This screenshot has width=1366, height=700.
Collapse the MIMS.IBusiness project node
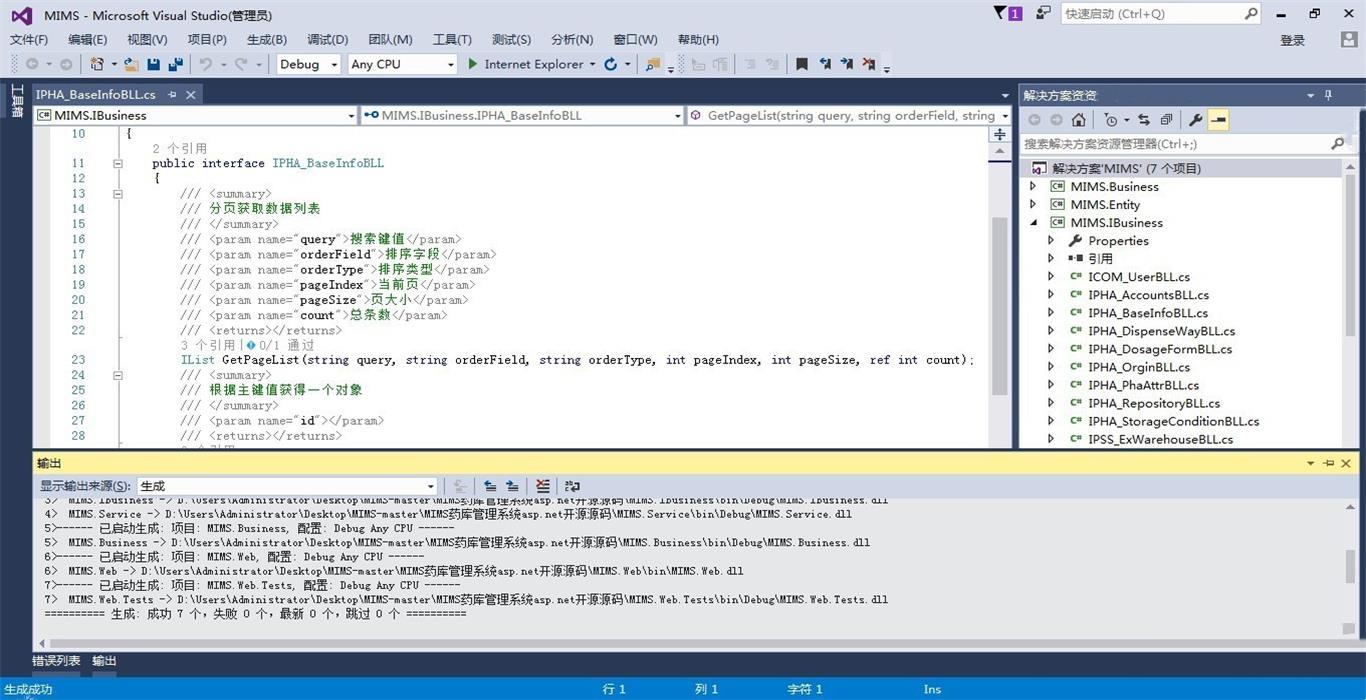tap(1033, 222)
